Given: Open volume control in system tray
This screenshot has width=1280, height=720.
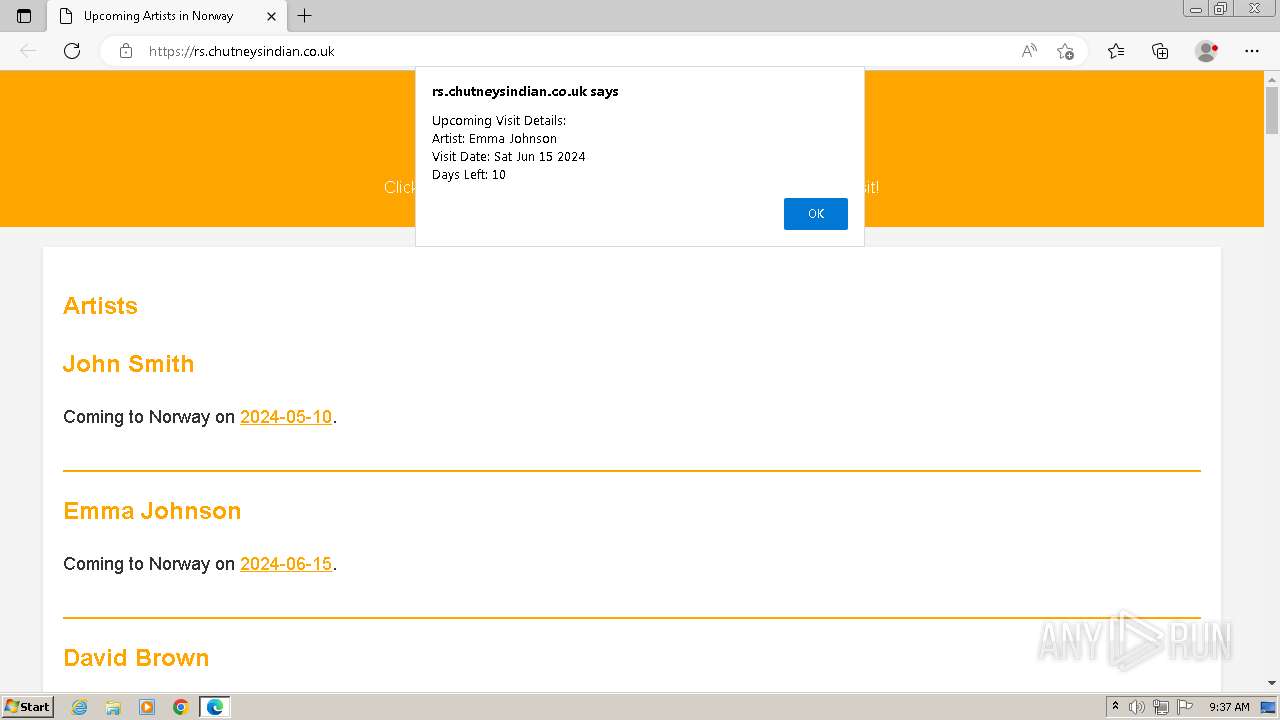Looking at the screenshot, I should [x=1137, y=707].
